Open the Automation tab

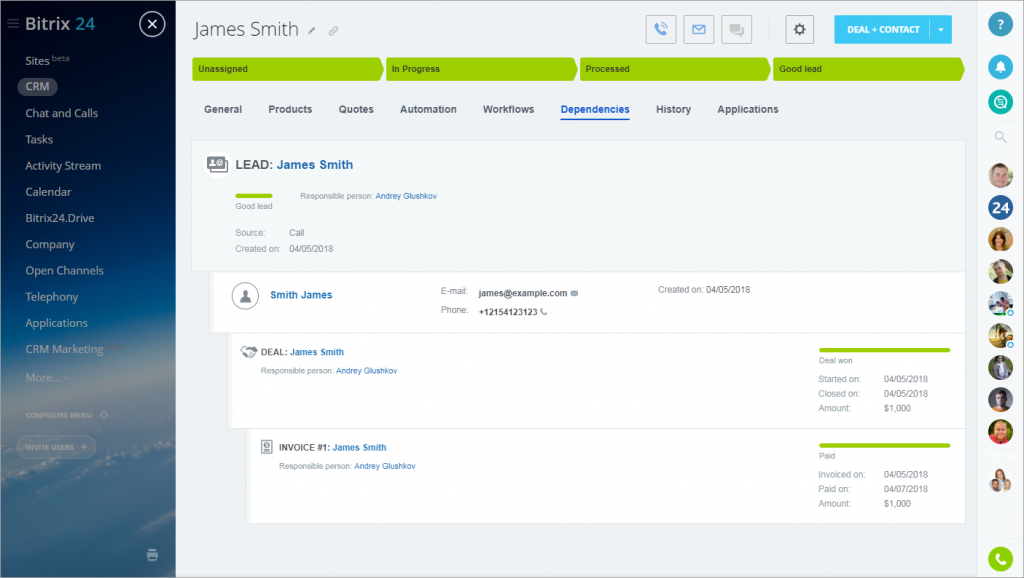click(x=428, y=110)
